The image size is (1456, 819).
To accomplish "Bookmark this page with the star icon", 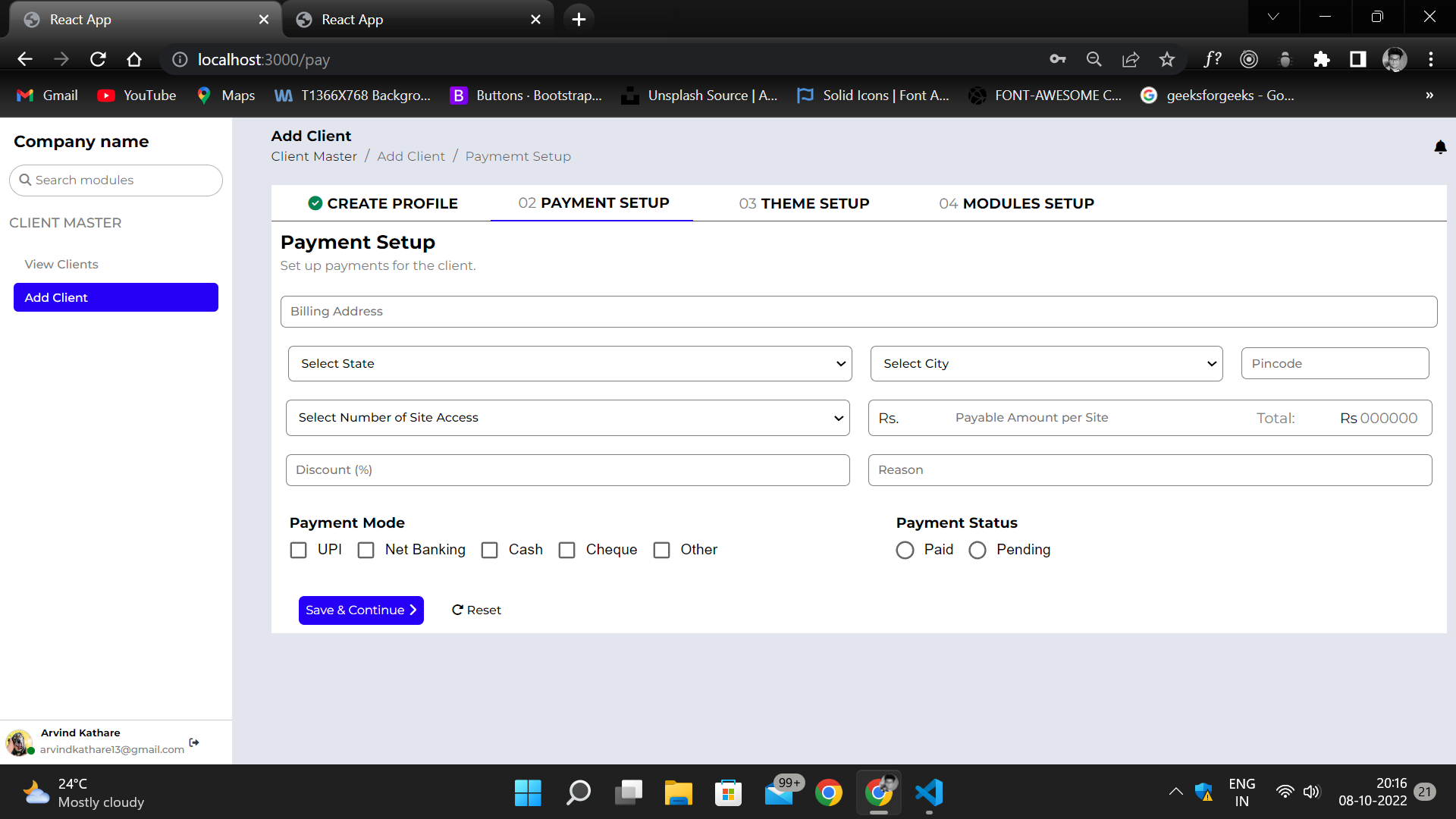I will [1167, 59].
